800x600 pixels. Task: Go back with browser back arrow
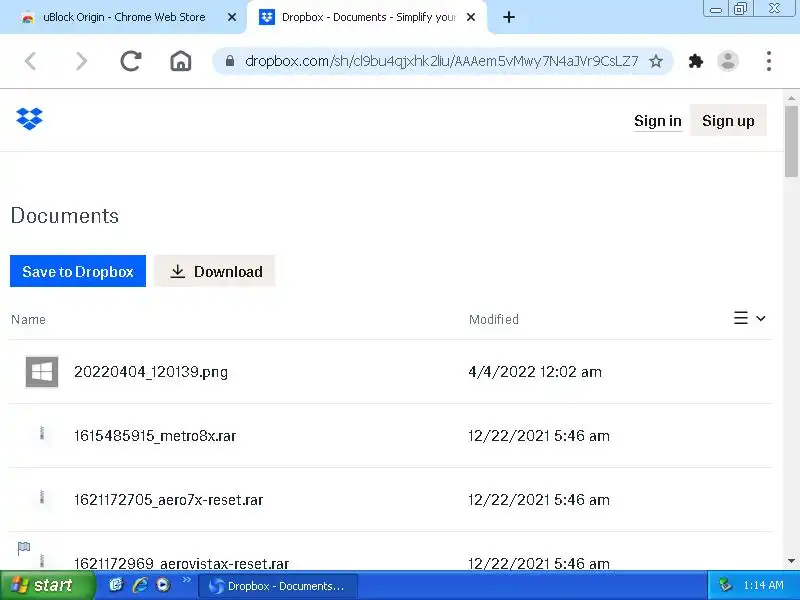(x=31, y=61)
